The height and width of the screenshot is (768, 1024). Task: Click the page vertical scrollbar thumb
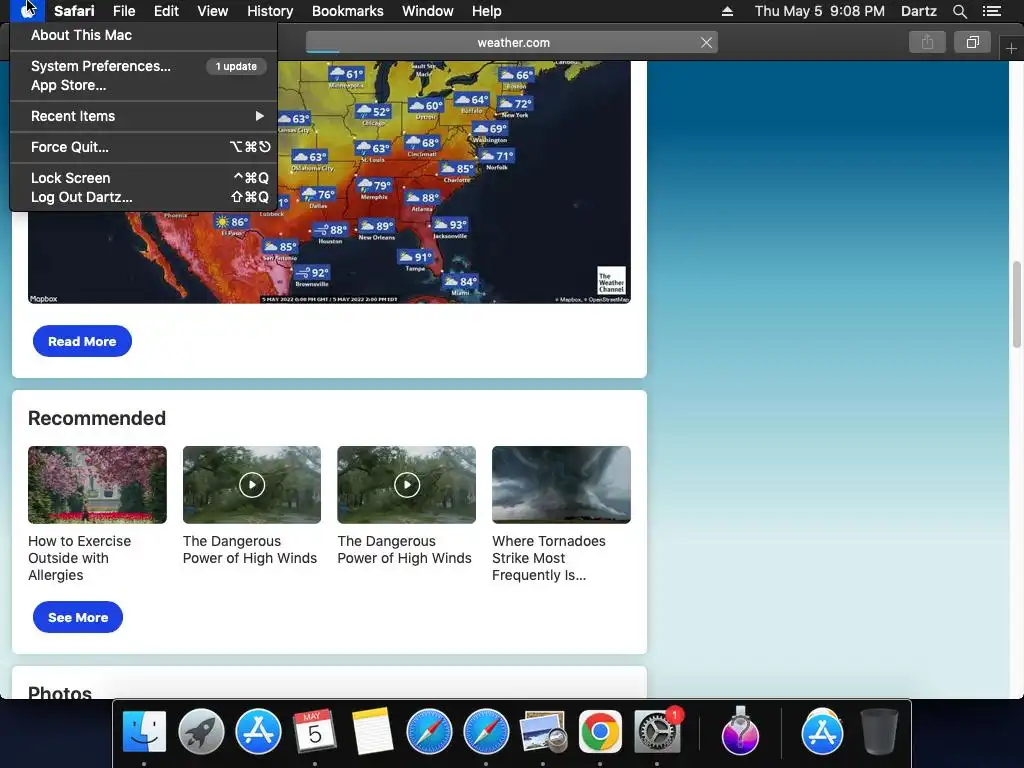(1017, 304)
